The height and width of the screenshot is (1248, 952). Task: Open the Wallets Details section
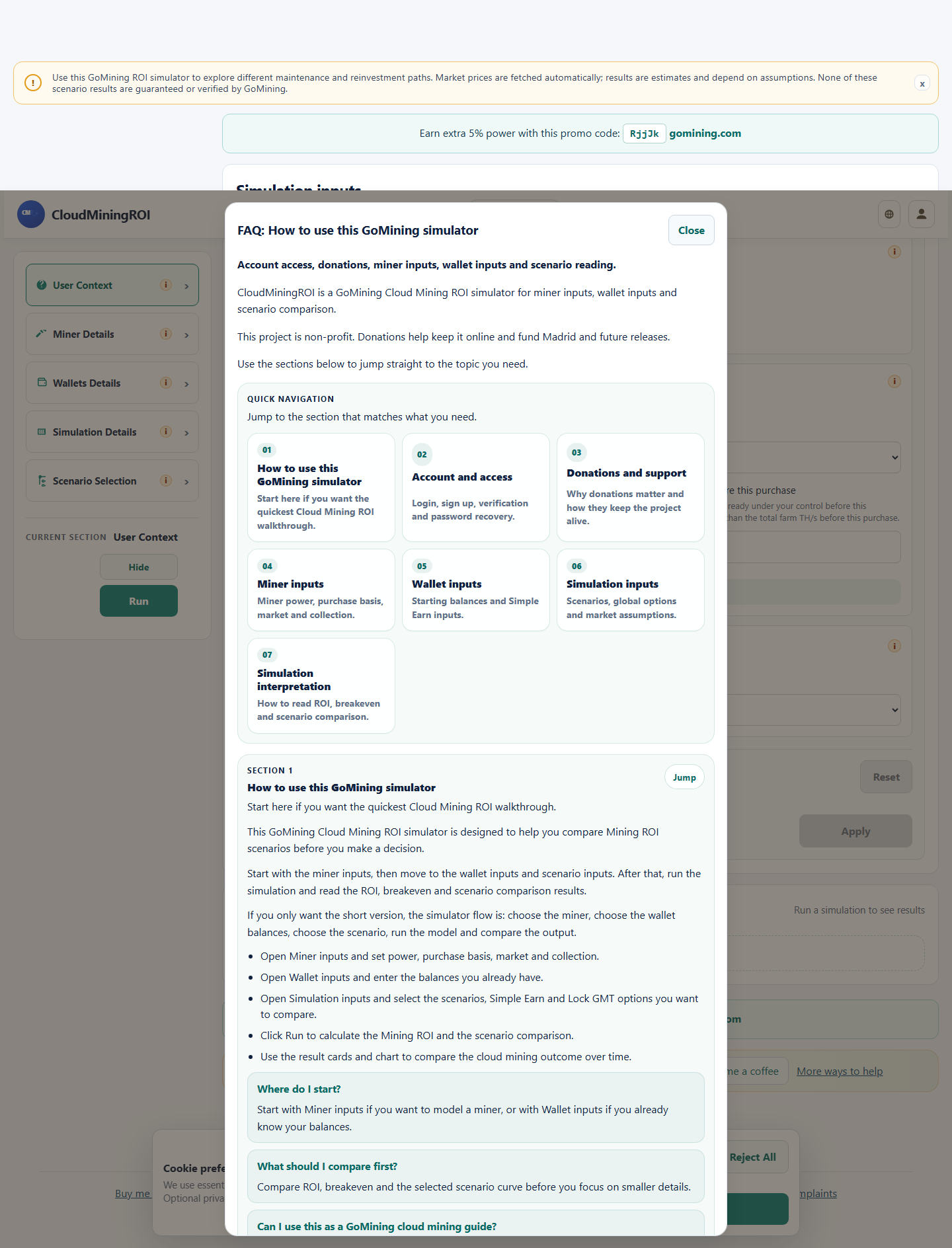pyautogui.click(x=112, y=383)
